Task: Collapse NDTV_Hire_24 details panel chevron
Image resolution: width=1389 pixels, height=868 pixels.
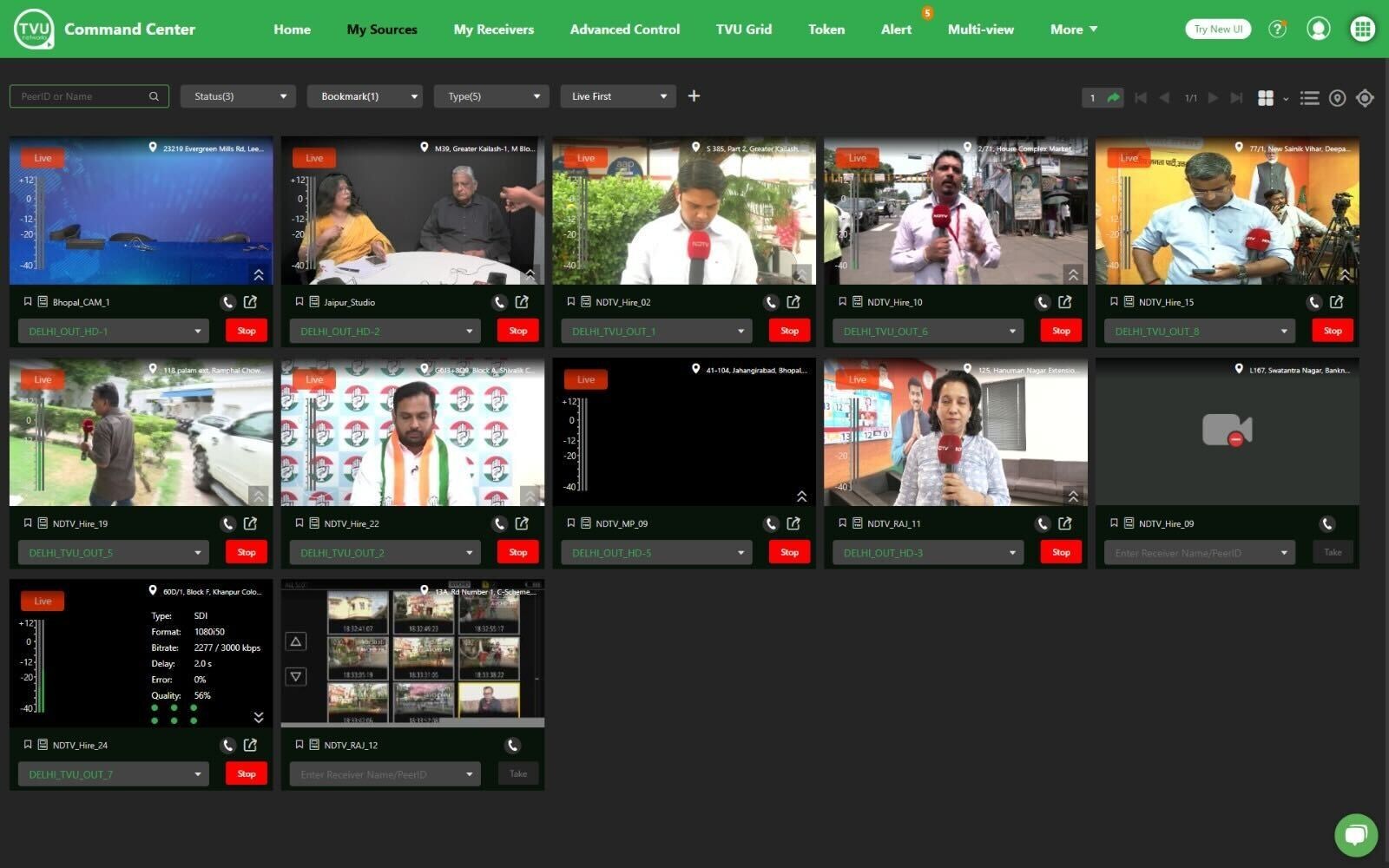Action: click(x=259, y=717)
